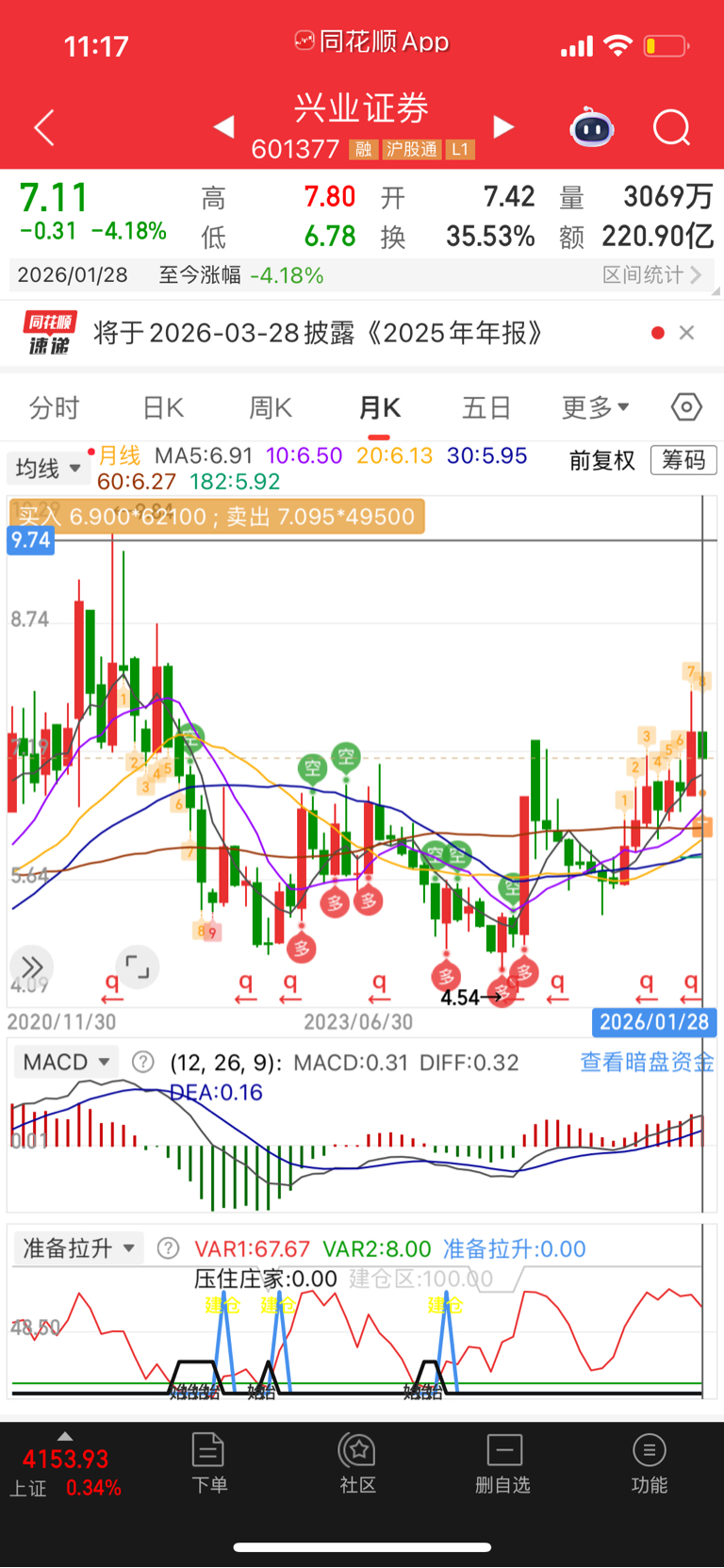Tap the VAR1:67.67 value
The width and height of the screenshot is (724, 1568).
(x=252, y=1249)
